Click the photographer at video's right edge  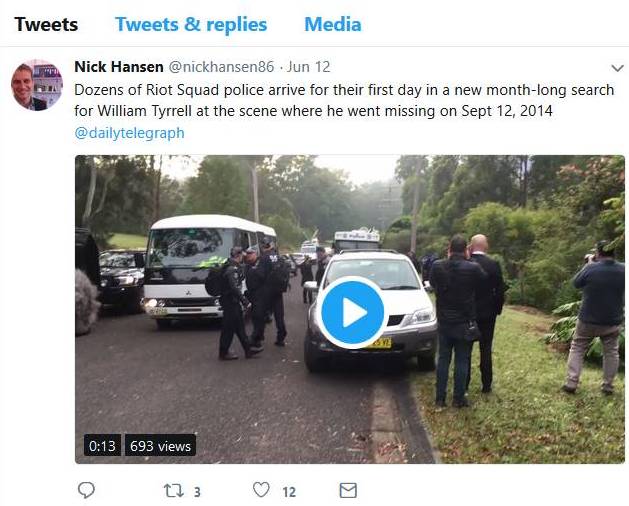click(x=598, y=310)
